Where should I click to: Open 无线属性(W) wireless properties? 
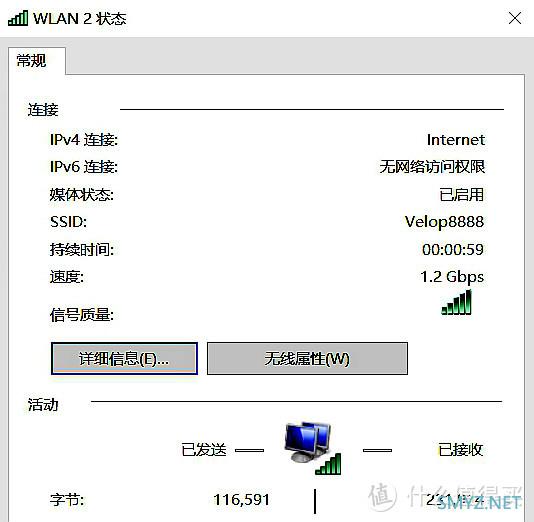click(x=307, y=359)
